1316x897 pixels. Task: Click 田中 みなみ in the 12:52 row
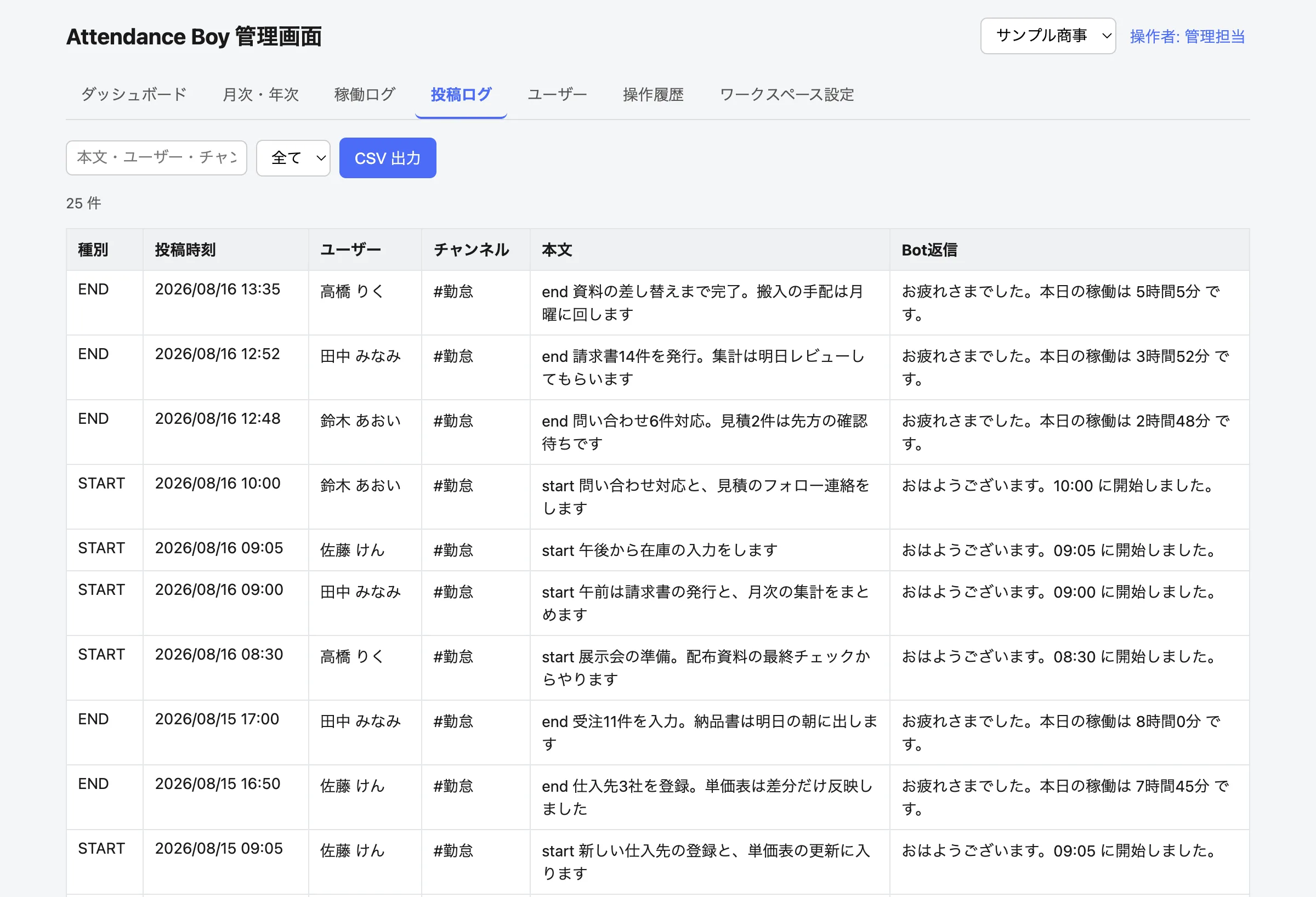pyautogui.click(x=361, y=356)
